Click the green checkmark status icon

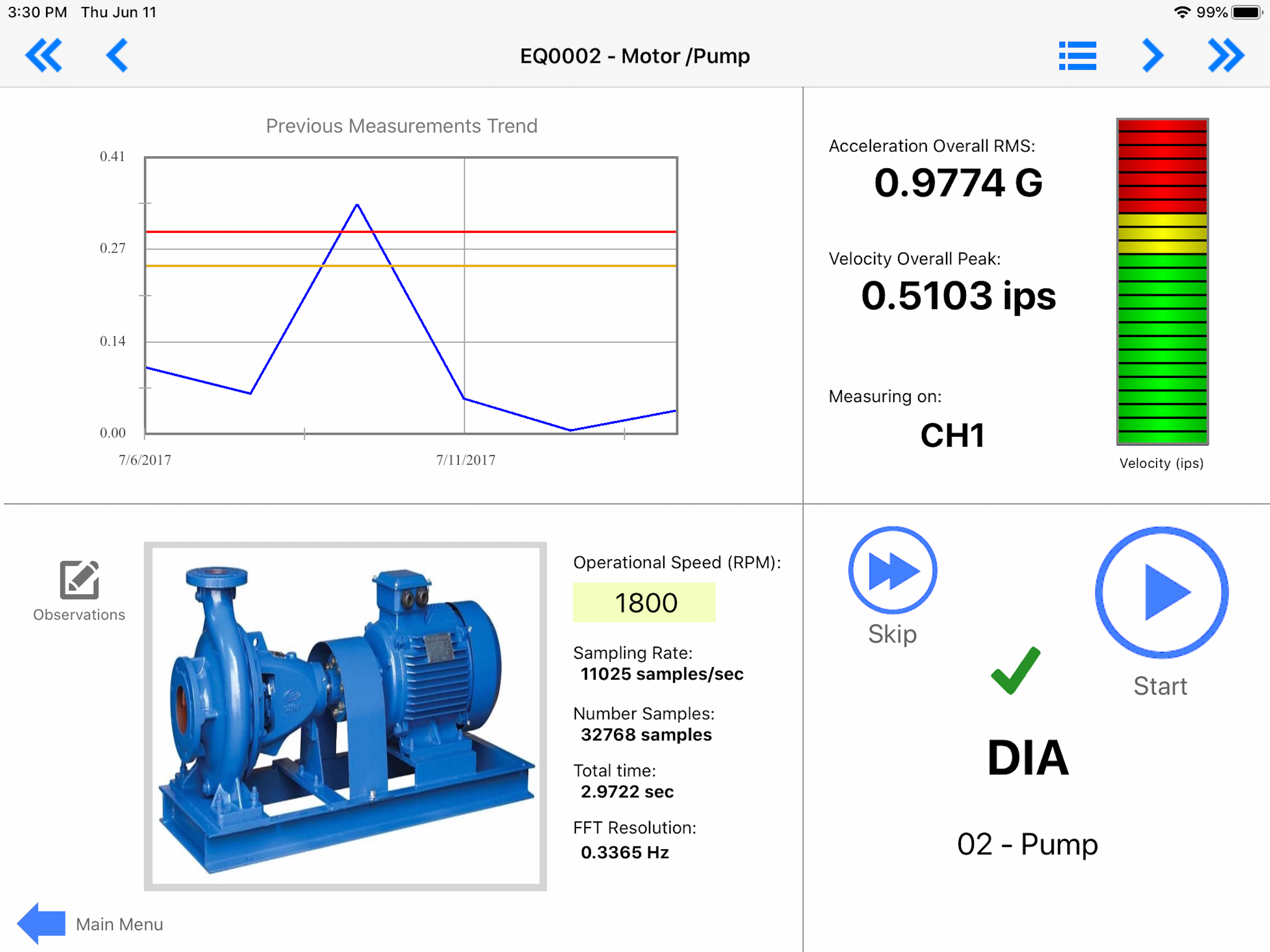(x=1015, y=670)
